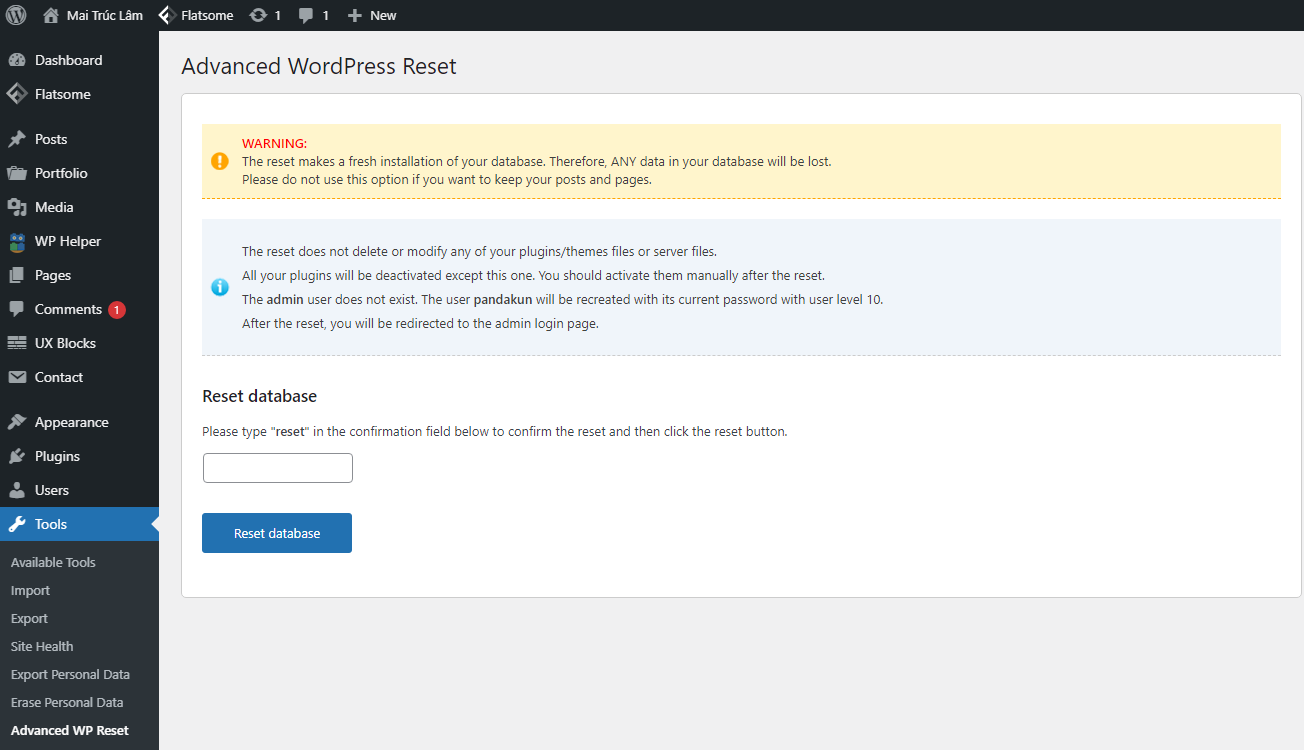The width and height of the screenshot is (1304, 750).
Task: Click the Tools wrench icon
Action: (17, 524)
